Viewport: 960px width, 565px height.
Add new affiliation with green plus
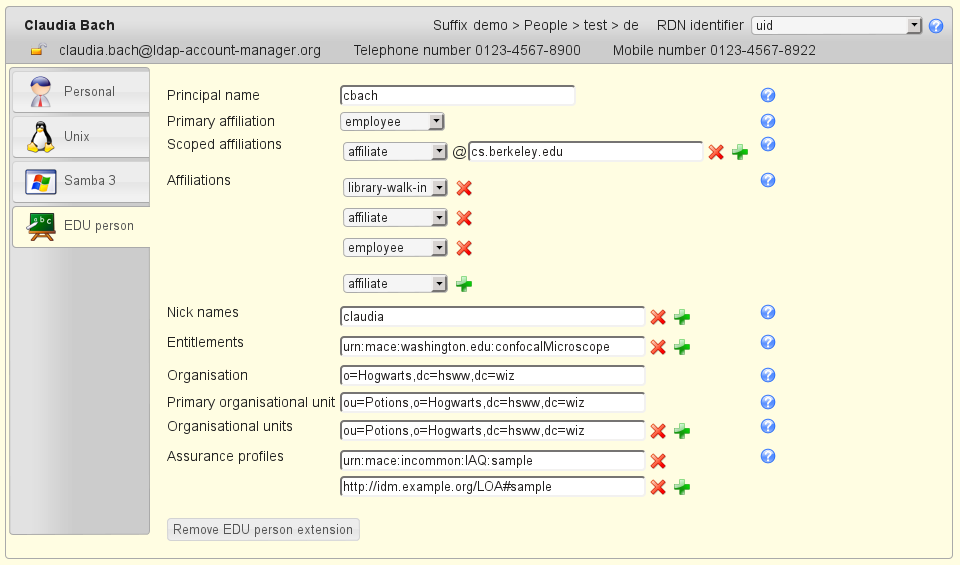[x=464, y=284]
